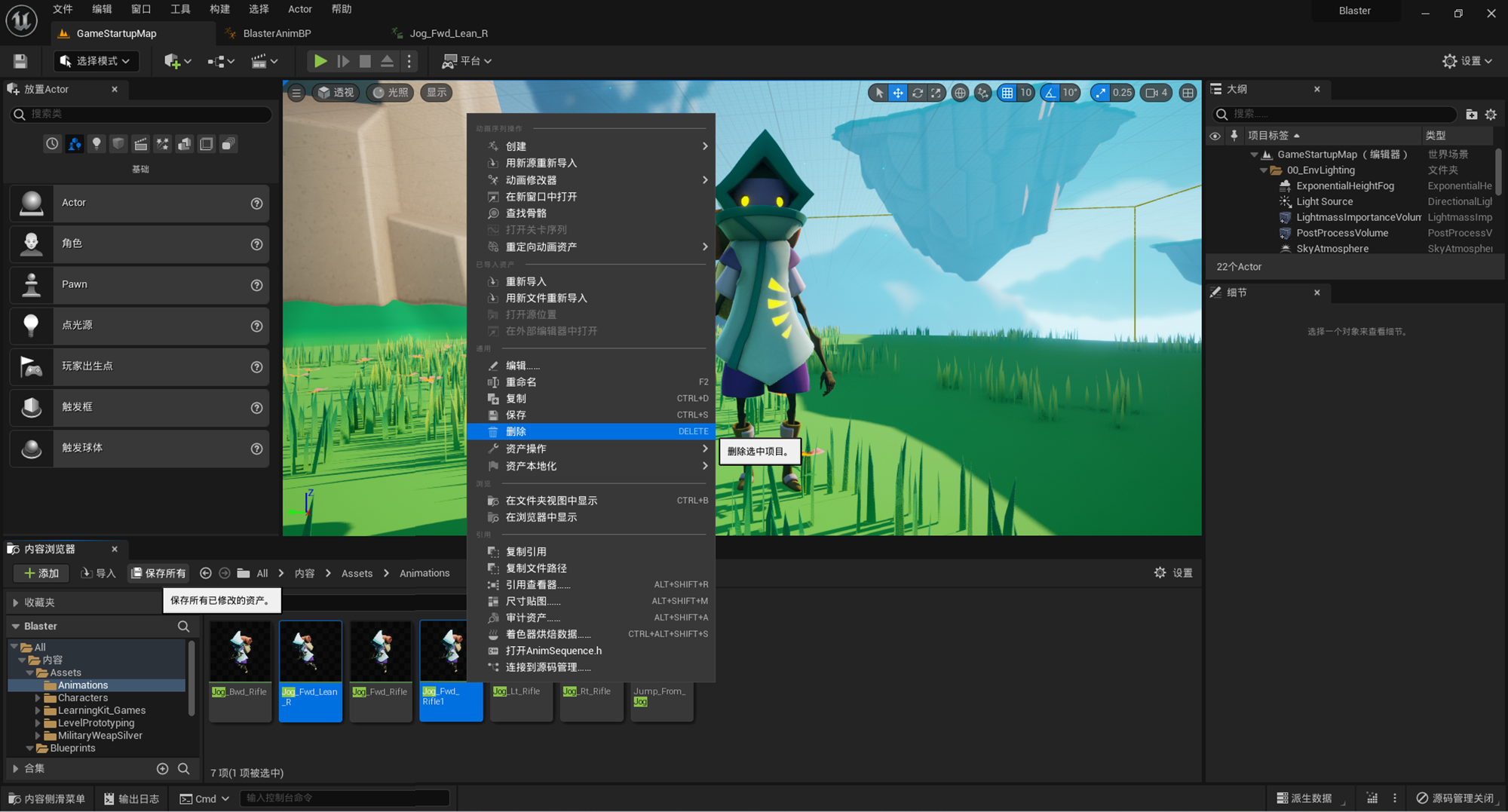Choose Delete in the context menu

[x=591, y=431]
